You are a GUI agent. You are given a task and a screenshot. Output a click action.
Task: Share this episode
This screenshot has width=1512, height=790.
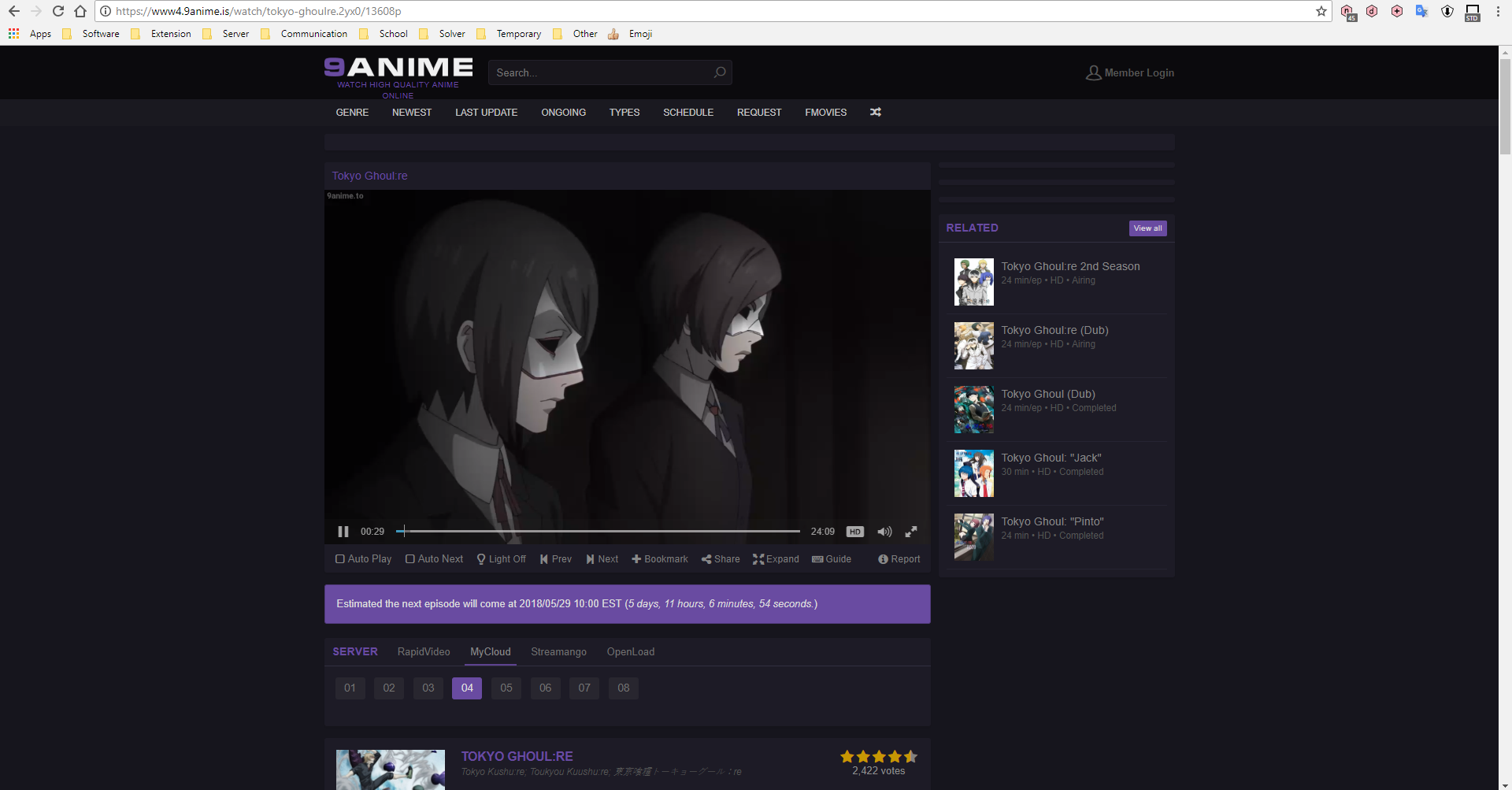[x=721, y=559]
